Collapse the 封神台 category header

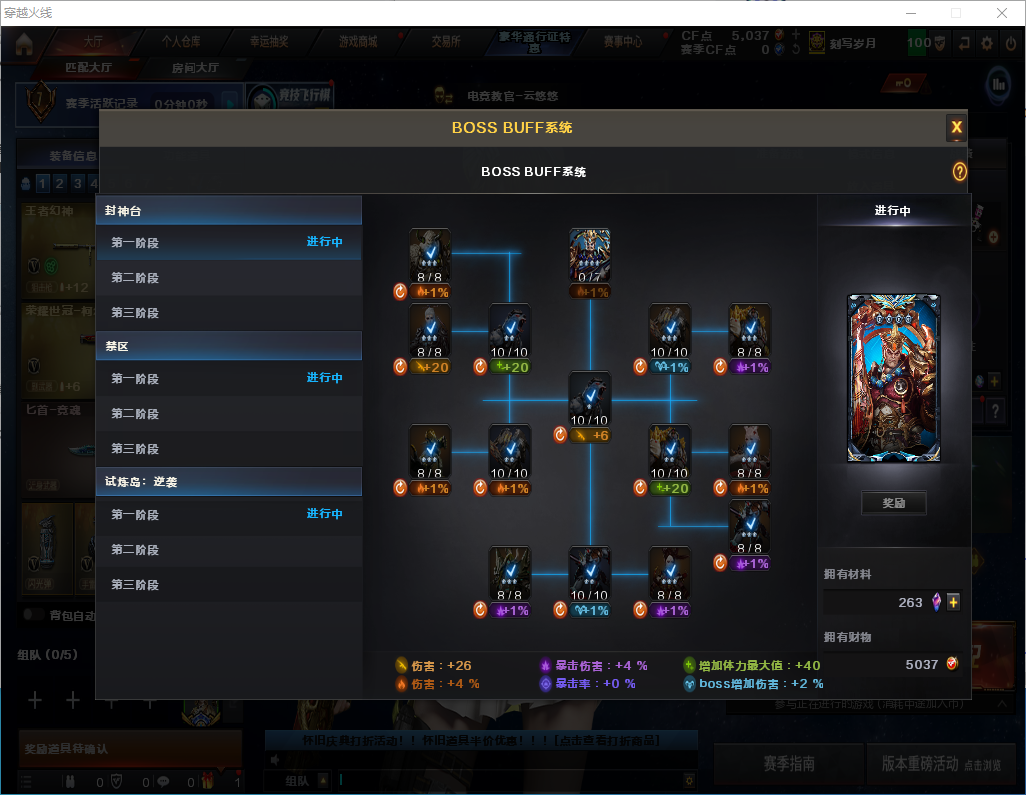(x=229, y=210)
